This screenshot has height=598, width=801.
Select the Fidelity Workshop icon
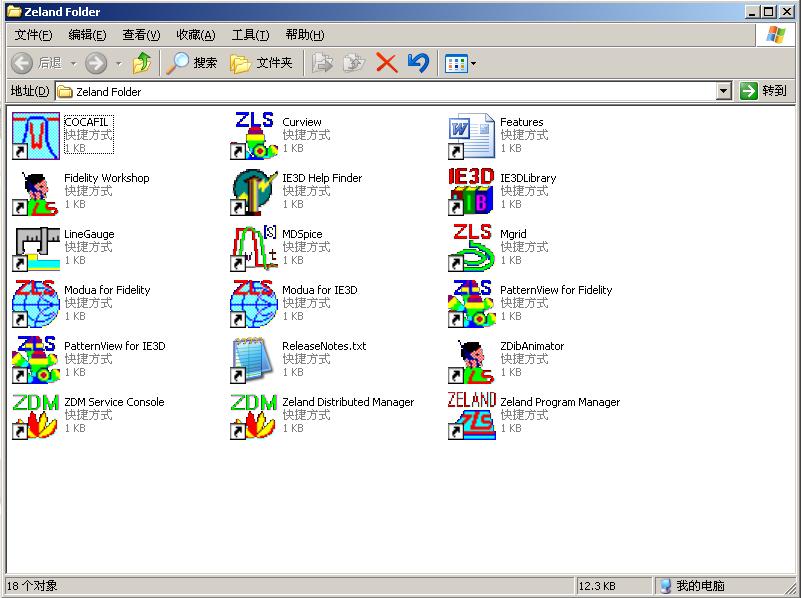[x=36, y=192]
